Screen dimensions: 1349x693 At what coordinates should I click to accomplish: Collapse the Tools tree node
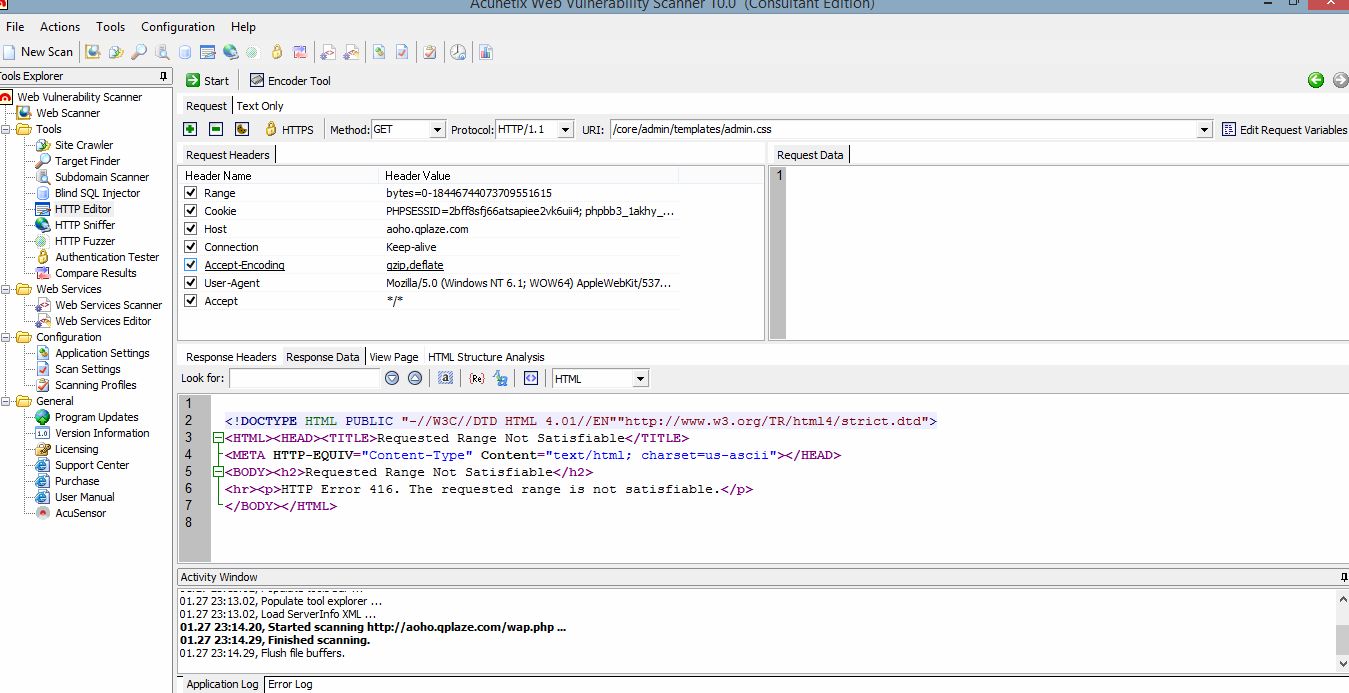tap(6, 129)
